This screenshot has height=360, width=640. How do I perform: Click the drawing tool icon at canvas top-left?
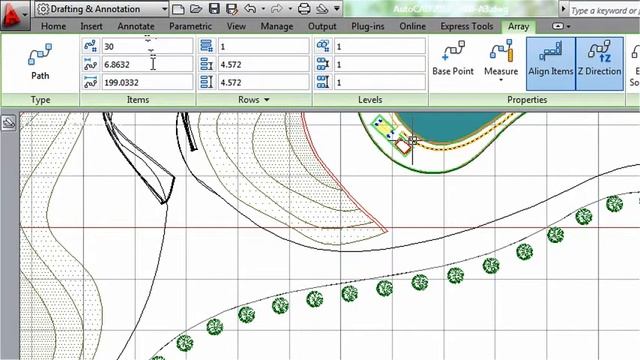click(9, 122)
